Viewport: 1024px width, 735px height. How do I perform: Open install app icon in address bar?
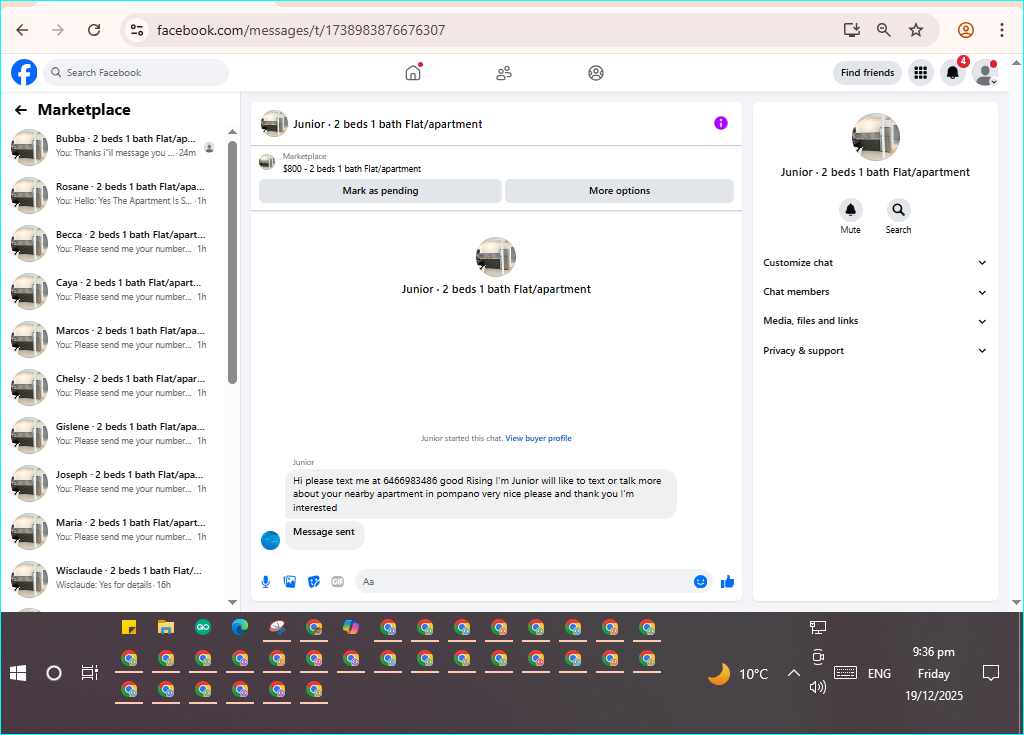coord(852,30)
